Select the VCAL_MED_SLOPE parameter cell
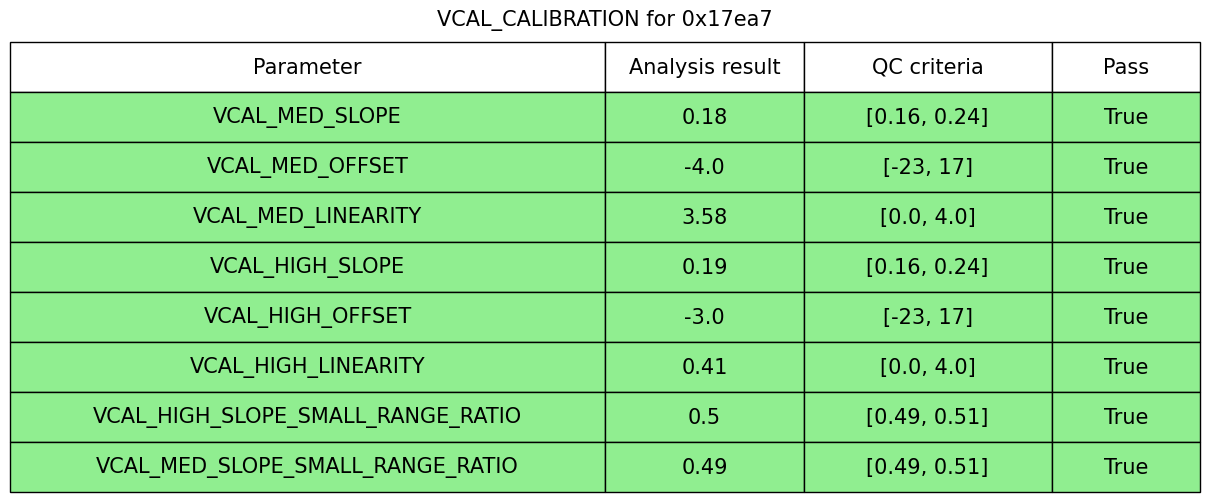 (x=307, y=117)
